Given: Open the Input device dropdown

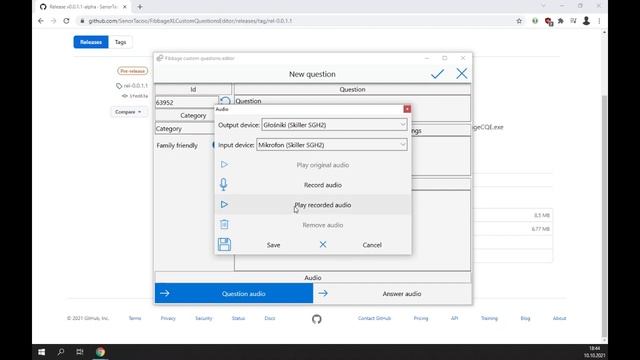Looking at the screenshot, I should click(331, 145).
